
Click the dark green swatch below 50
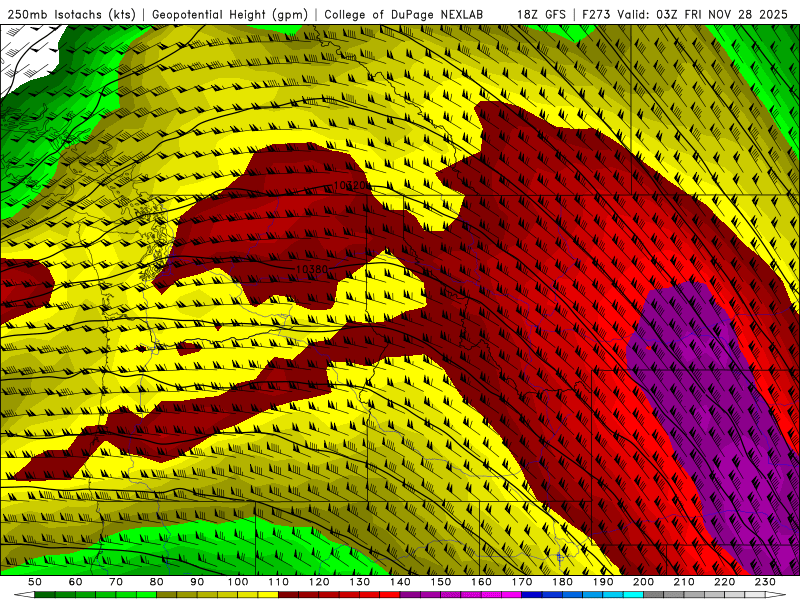coord(44,595)
